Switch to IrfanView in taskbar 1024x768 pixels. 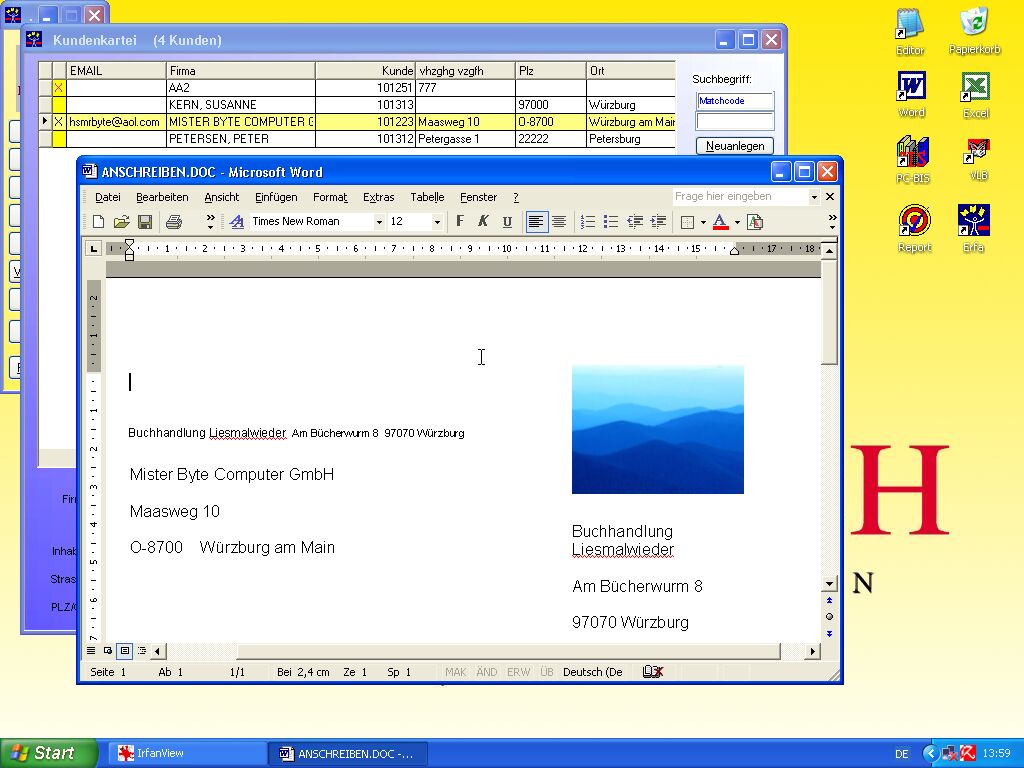pyautogui.click(x=185, y=753)
